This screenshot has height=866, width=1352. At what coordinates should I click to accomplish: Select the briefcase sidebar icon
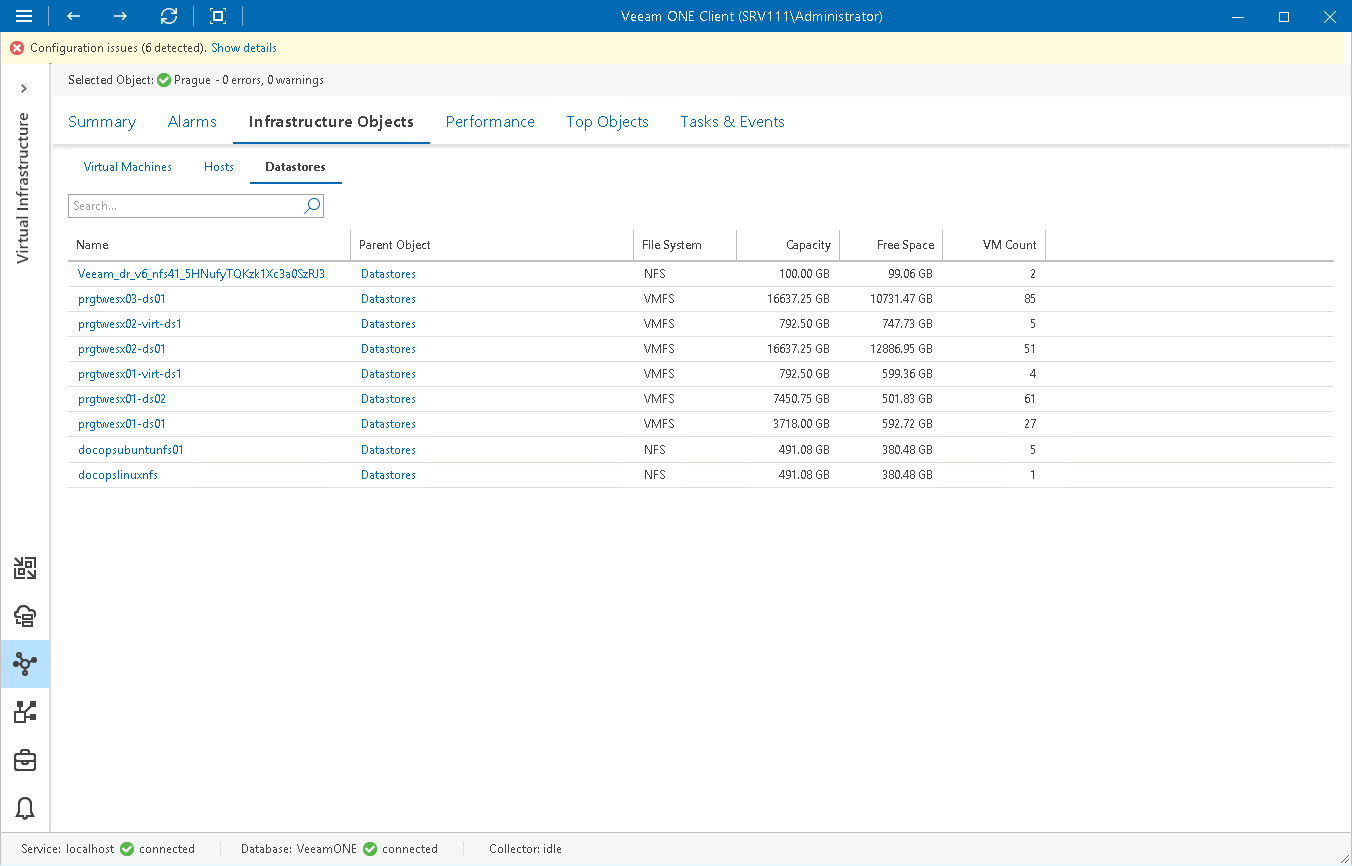[25, 760]
